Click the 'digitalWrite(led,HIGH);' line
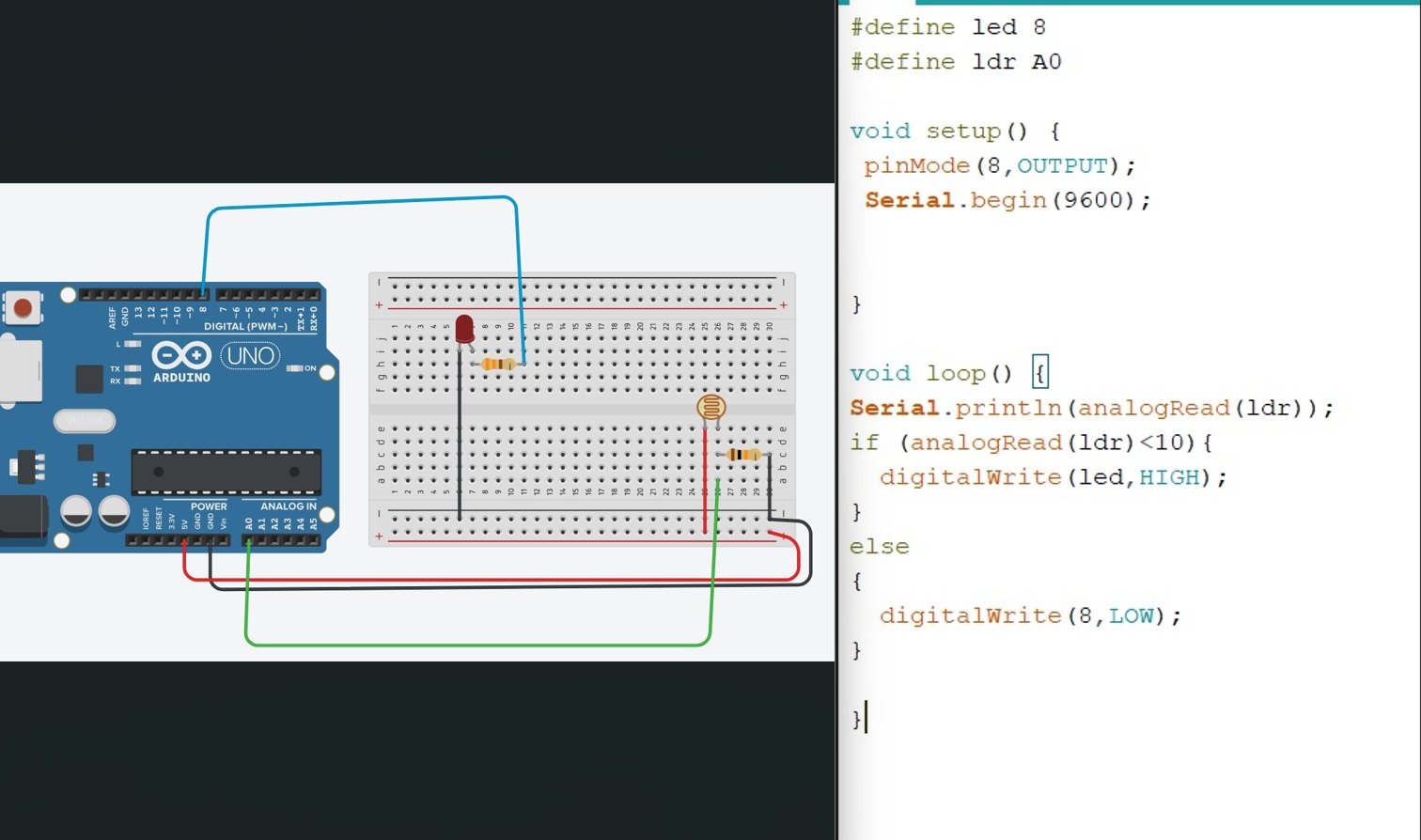This screenshot has width=1421, height=840. tap(1053, 477)
